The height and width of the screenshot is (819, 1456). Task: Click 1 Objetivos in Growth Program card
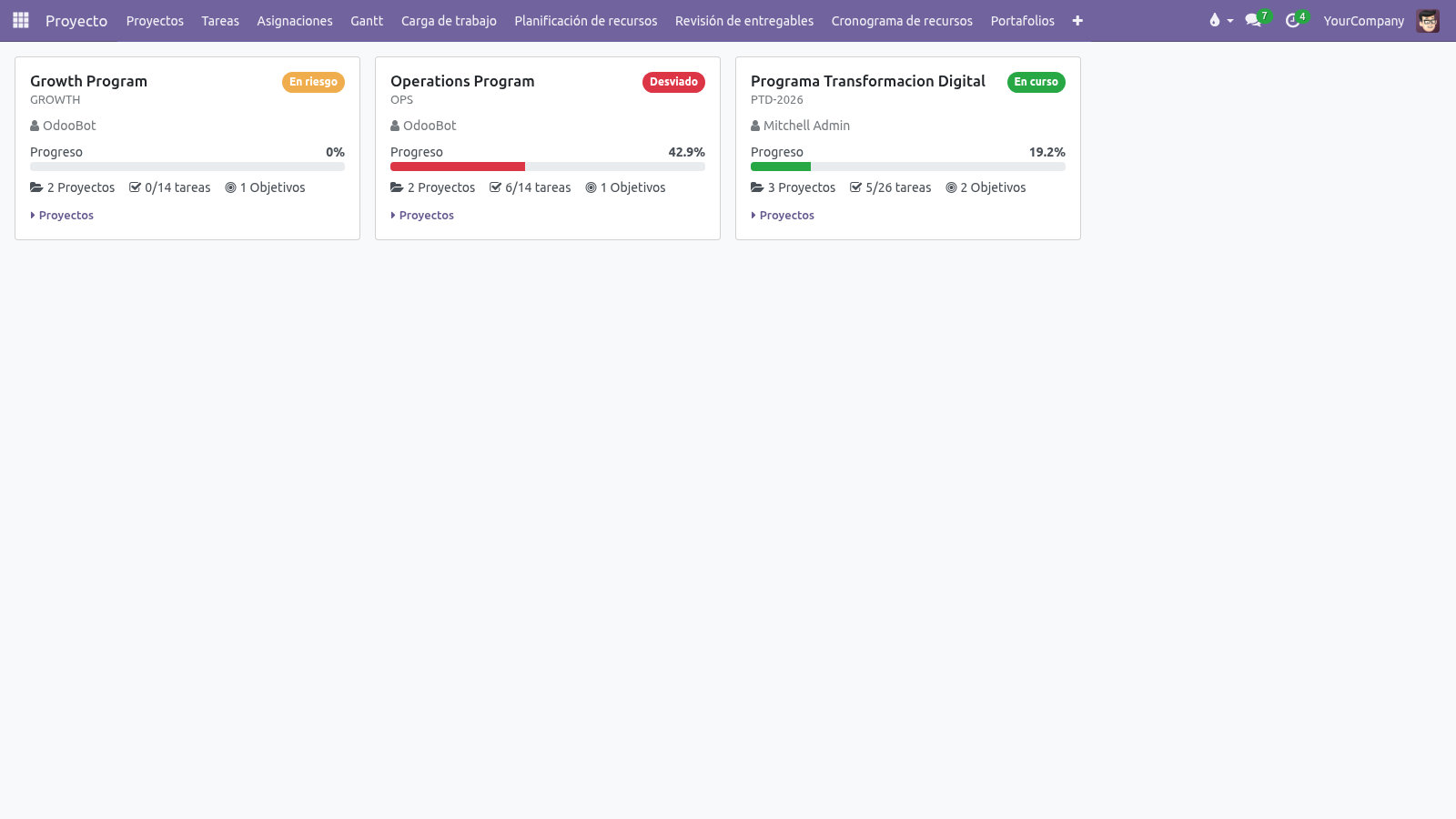pos(272,187)
